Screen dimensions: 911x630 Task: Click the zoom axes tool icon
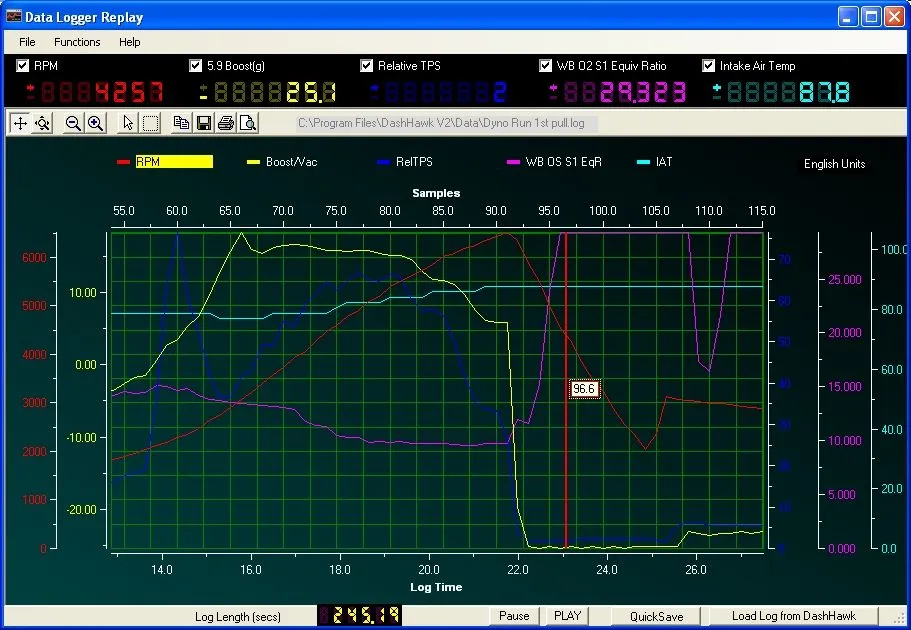(42, 123)
